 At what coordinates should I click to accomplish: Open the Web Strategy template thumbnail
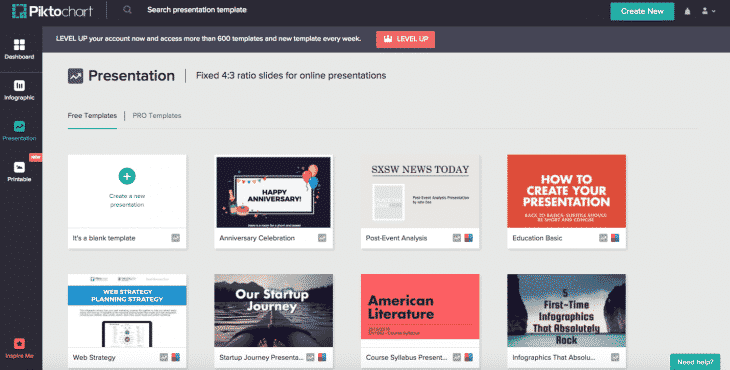(127, 310)
